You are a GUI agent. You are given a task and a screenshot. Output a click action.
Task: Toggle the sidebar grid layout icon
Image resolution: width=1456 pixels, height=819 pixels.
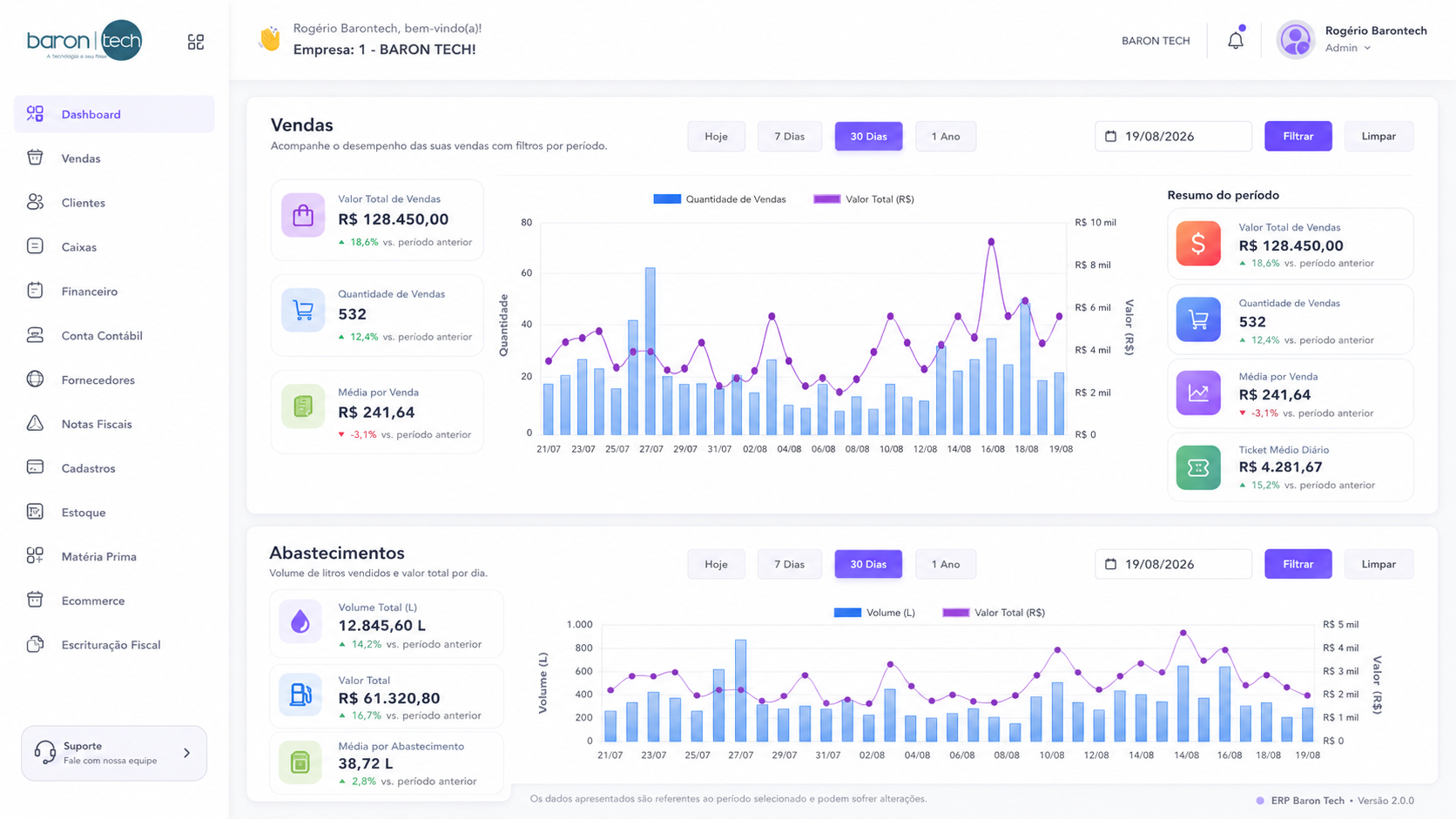pos(196,42)
